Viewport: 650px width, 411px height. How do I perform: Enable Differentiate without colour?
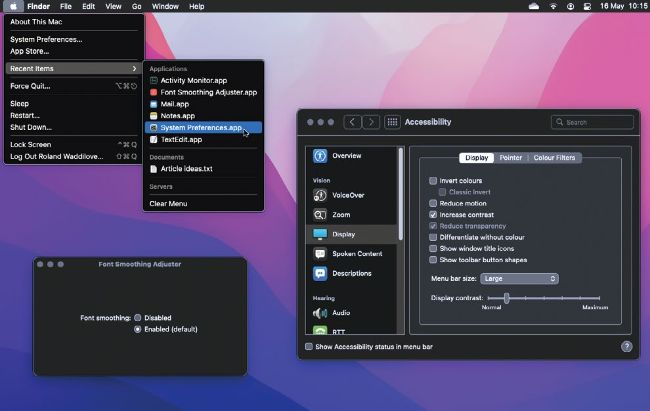click(433, 237)
